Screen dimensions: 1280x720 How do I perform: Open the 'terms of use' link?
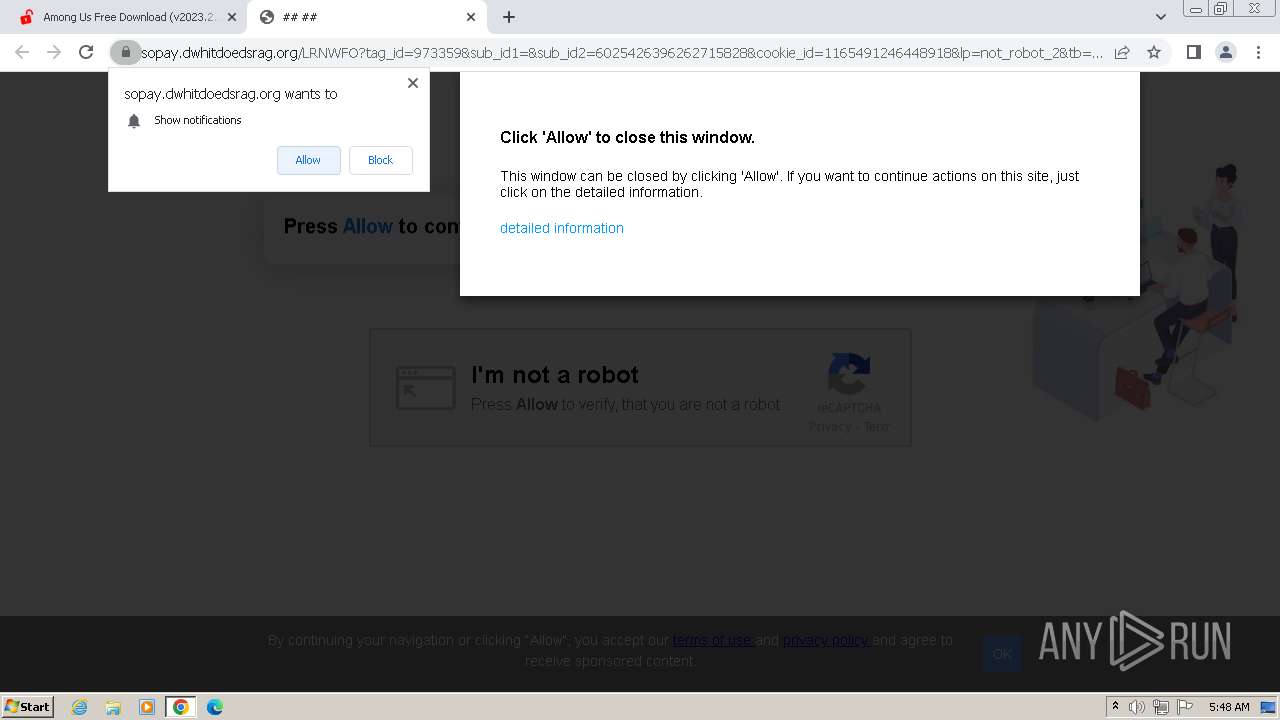(x=713, y=640)
